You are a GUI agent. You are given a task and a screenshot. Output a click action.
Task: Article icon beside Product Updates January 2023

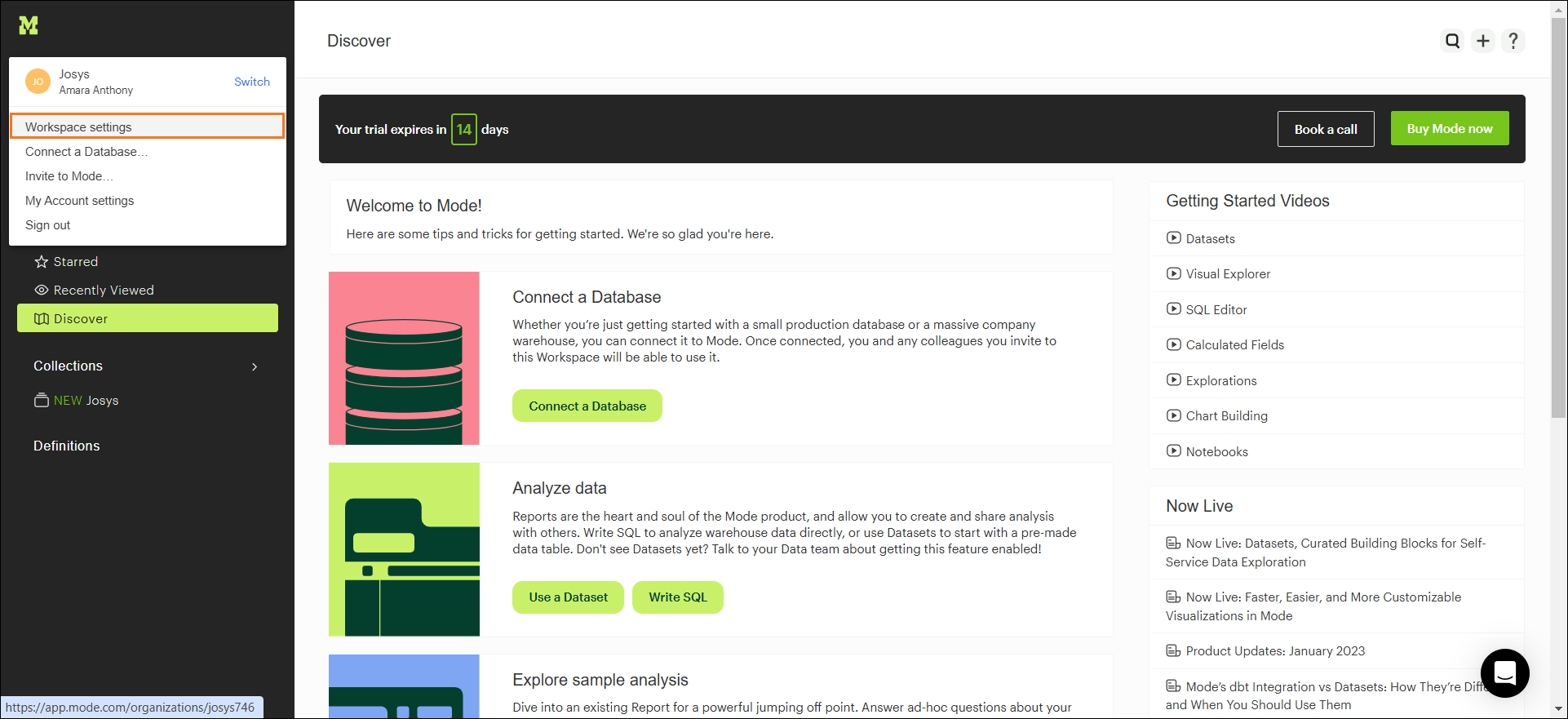pyautogui.click(x=1173, y=650)
